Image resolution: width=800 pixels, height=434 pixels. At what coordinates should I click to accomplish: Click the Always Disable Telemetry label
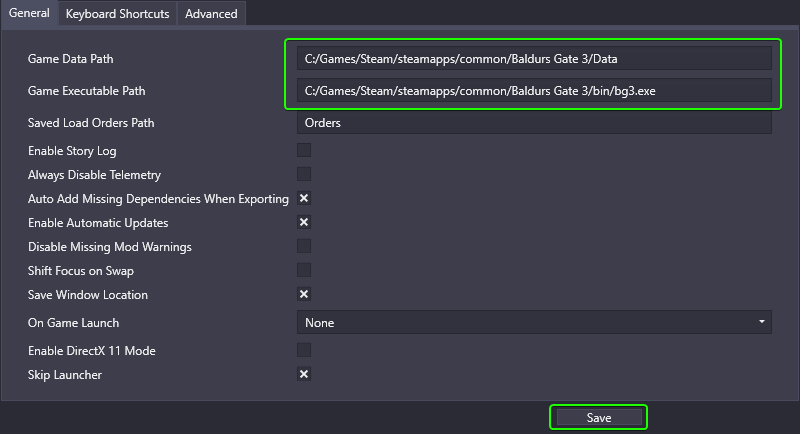tap(94, 175)
